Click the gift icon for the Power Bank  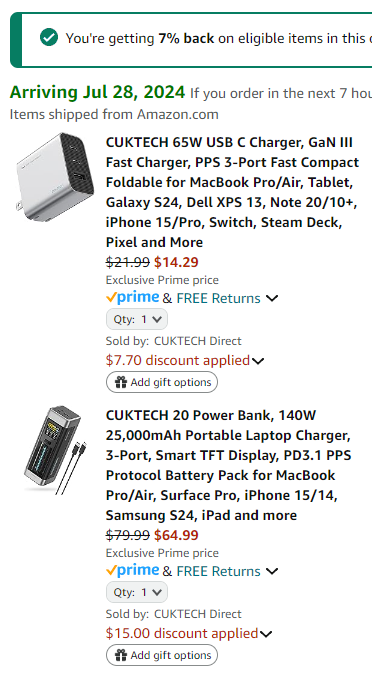121,655
